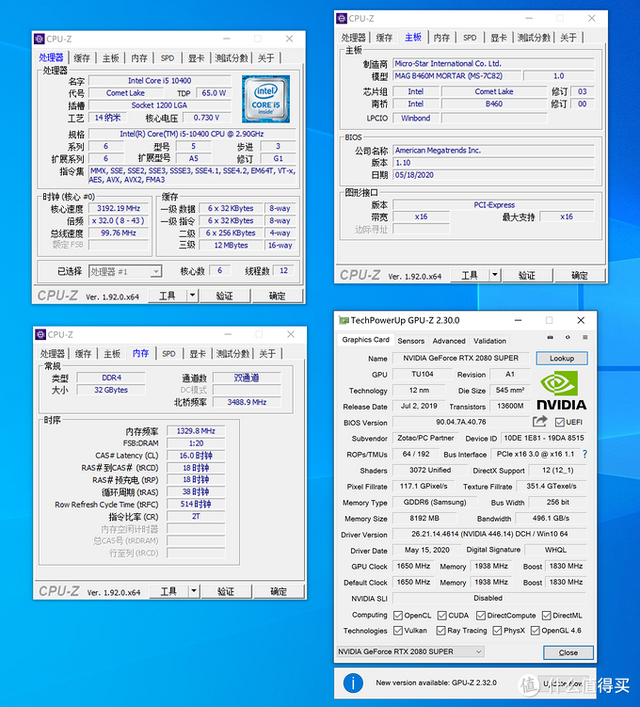Minimize the processor CPU-Z window
The image size is (640, 707).
[x=226, y=39]
